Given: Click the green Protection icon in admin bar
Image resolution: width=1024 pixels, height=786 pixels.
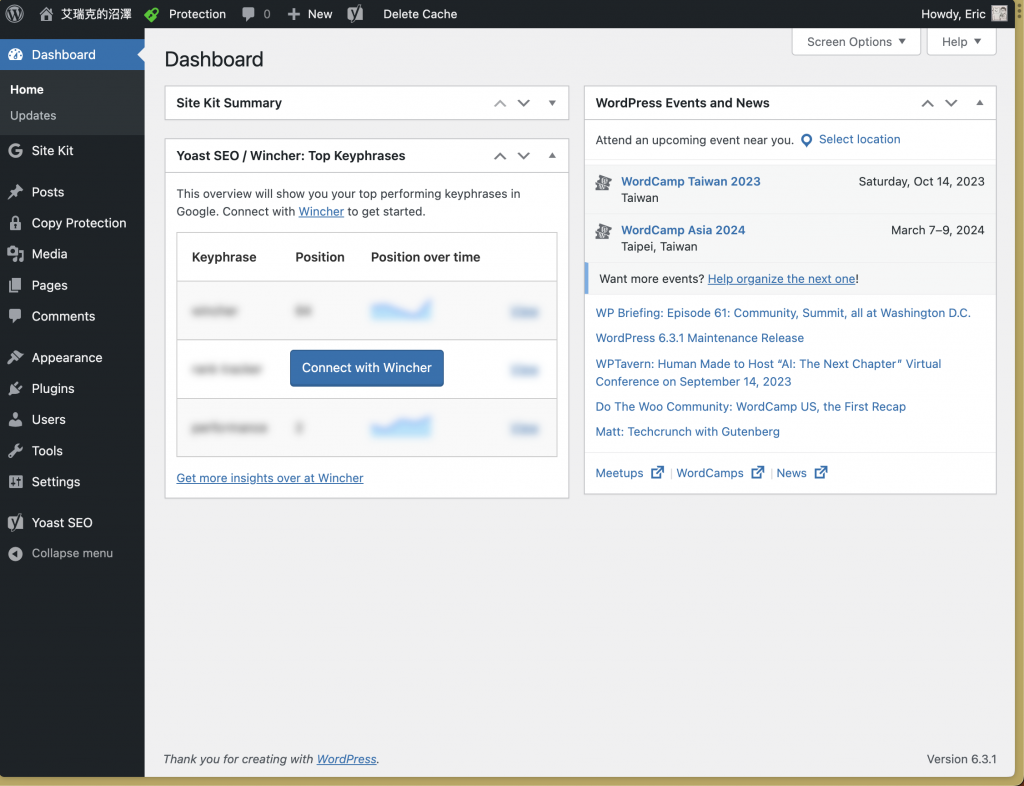Looking at the screenshot, I should [x=152, y=14].
